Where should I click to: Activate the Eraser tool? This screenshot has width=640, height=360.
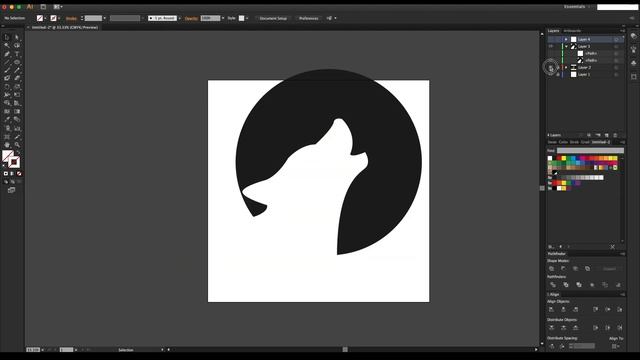(17, 78)
